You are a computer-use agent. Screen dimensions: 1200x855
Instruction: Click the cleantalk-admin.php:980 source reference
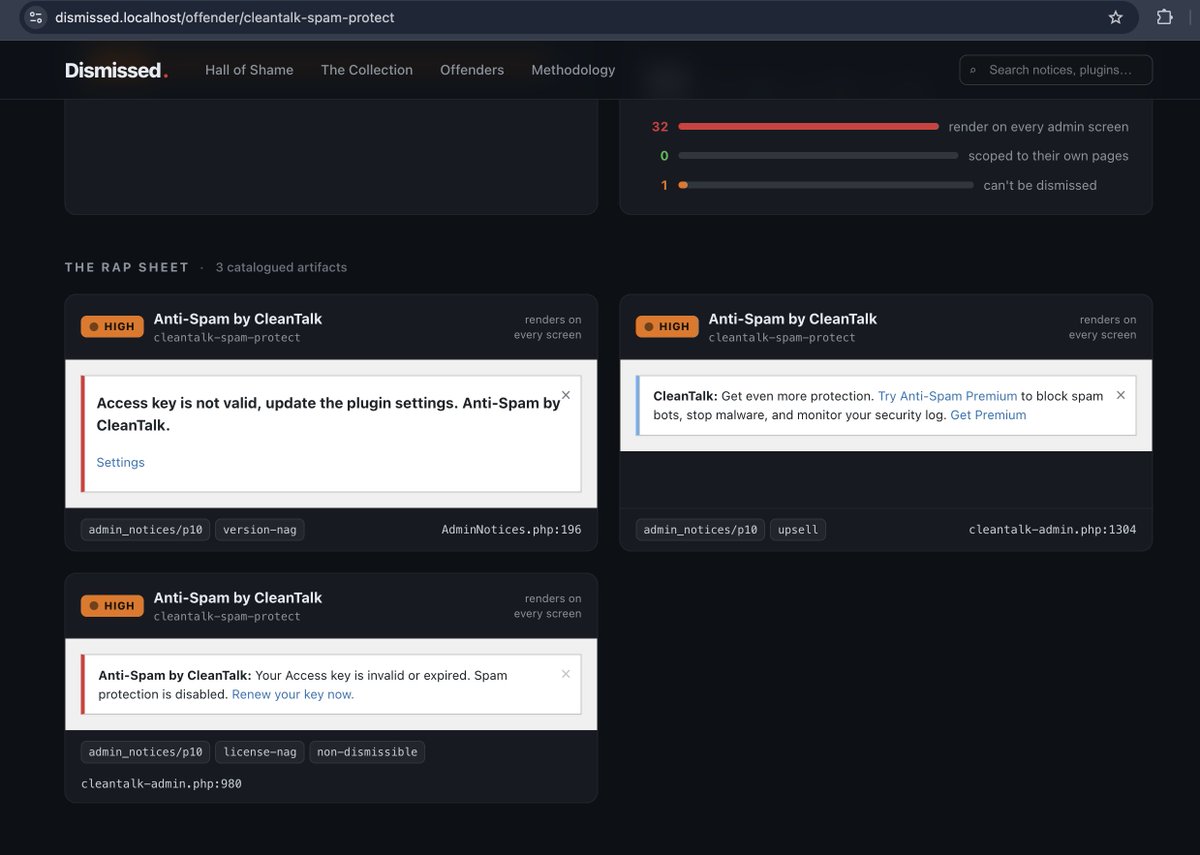pyautogui.click(x=161, y=784)
